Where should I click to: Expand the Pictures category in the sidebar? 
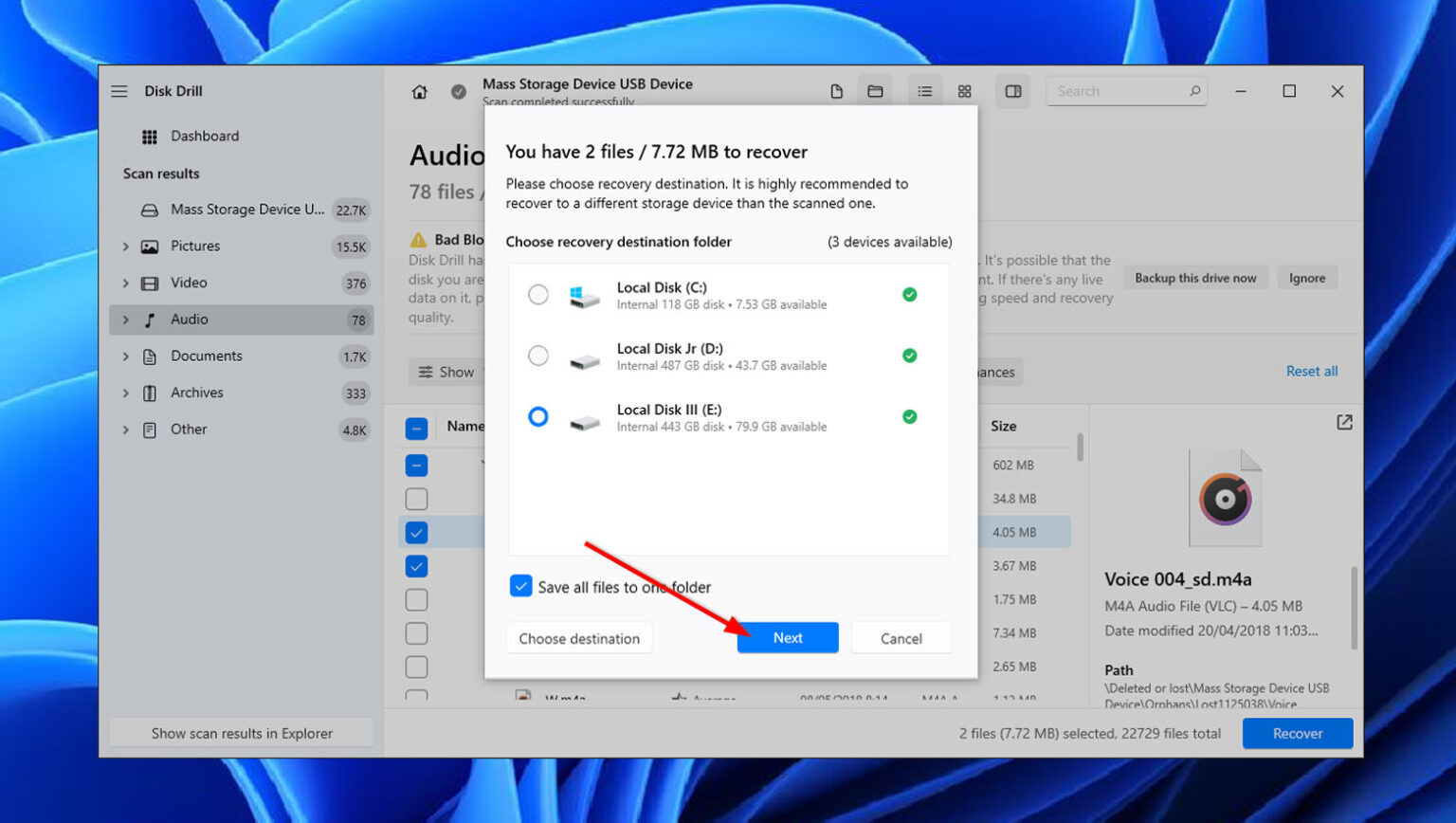coord(126,247)
